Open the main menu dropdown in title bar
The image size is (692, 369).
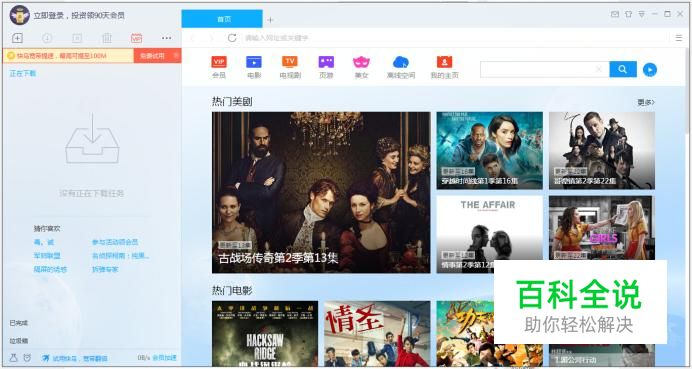[642, 14]
